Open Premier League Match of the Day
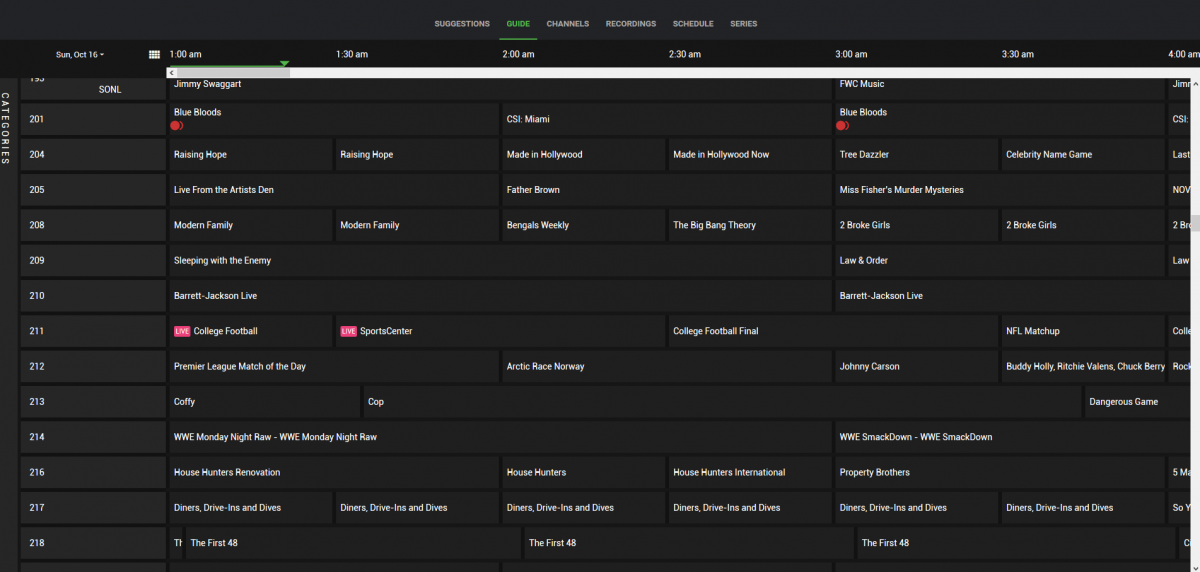 click(240, 367)
